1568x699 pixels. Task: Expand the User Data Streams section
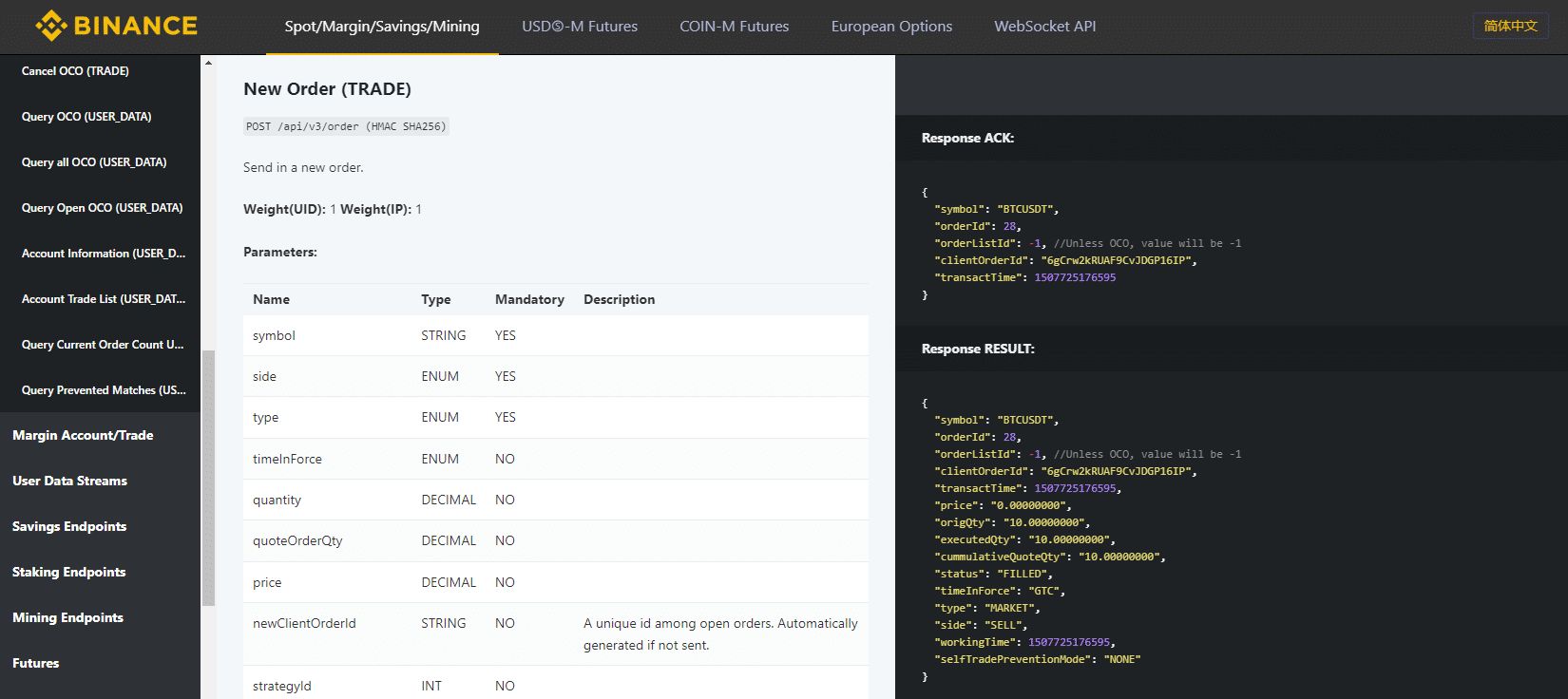coord(69,481)
